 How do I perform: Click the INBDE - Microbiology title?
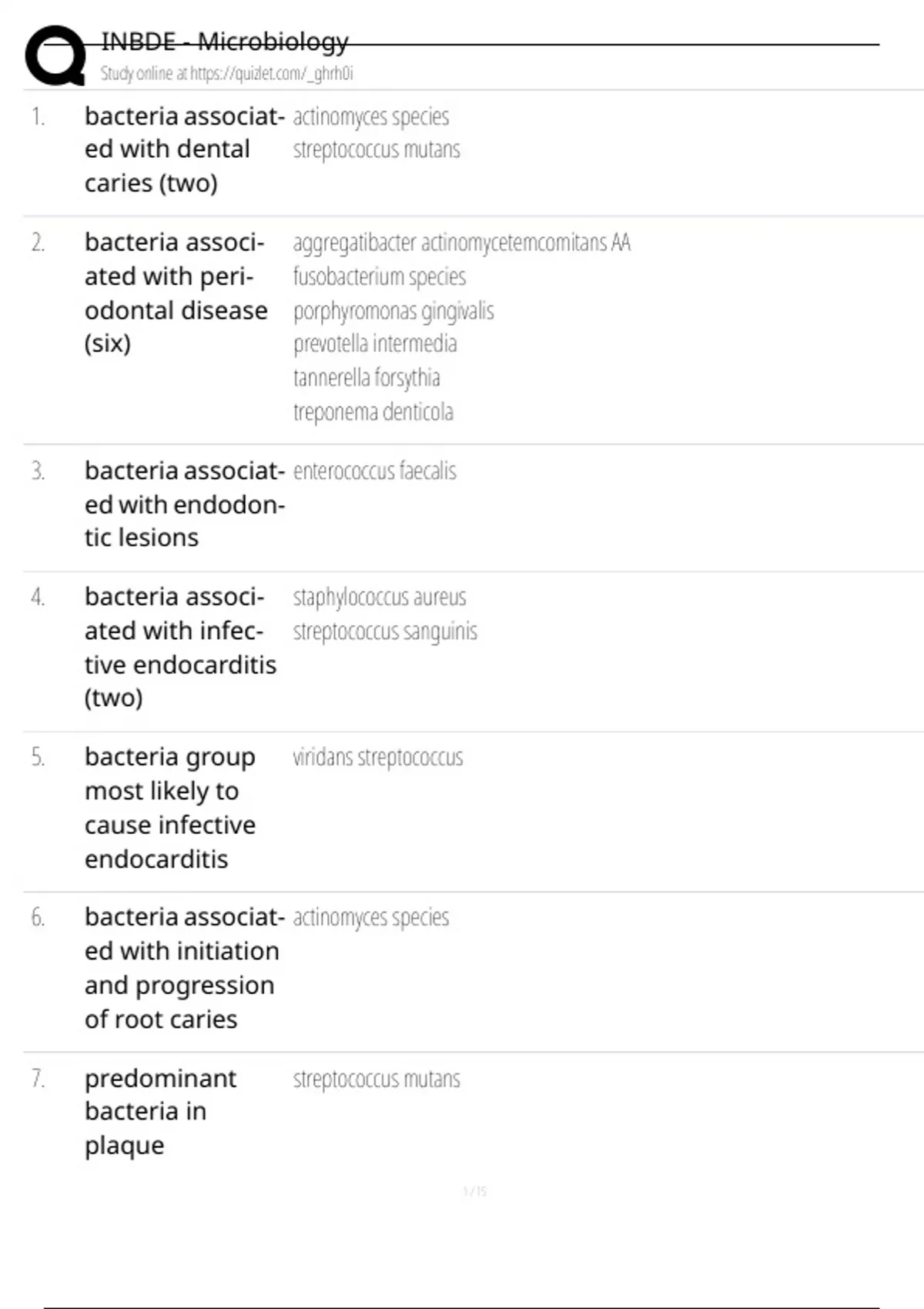point(225,42)
